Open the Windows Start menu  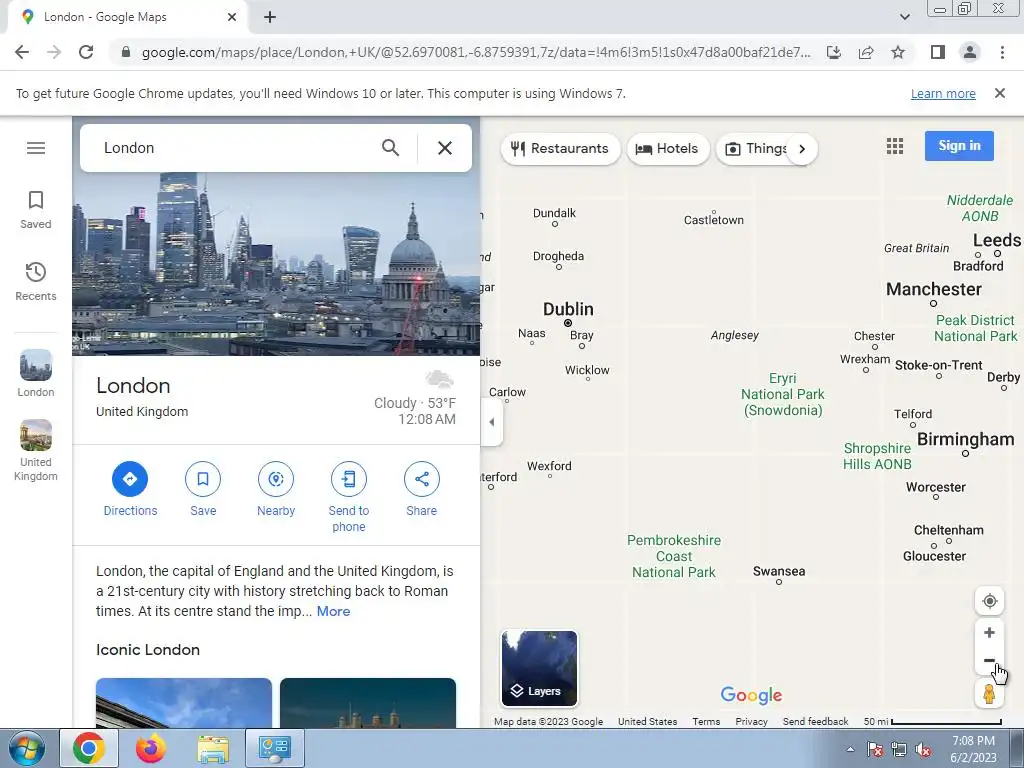[x=26, y=748]
